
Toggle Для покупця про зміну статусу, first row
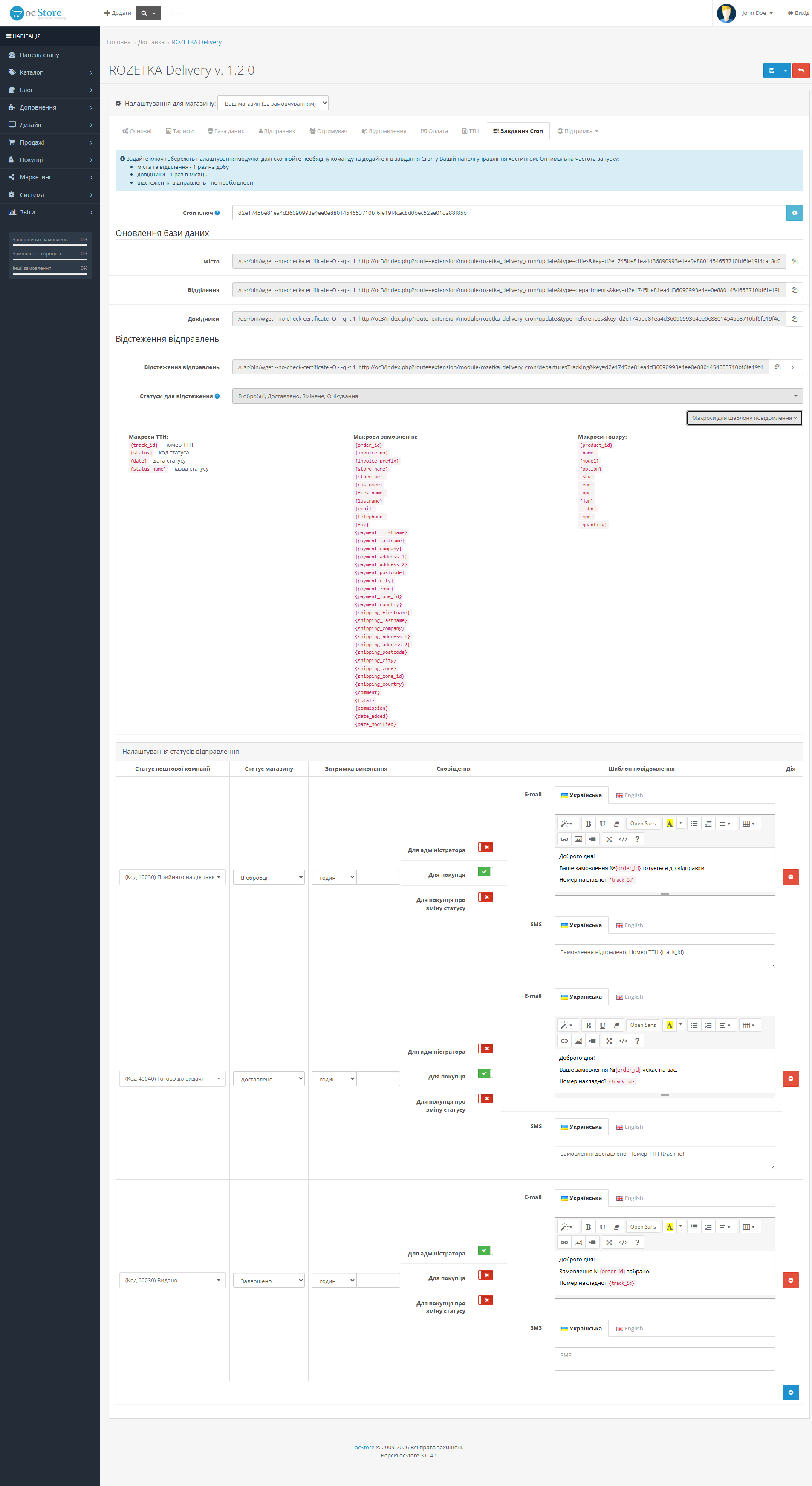point(485,897)
